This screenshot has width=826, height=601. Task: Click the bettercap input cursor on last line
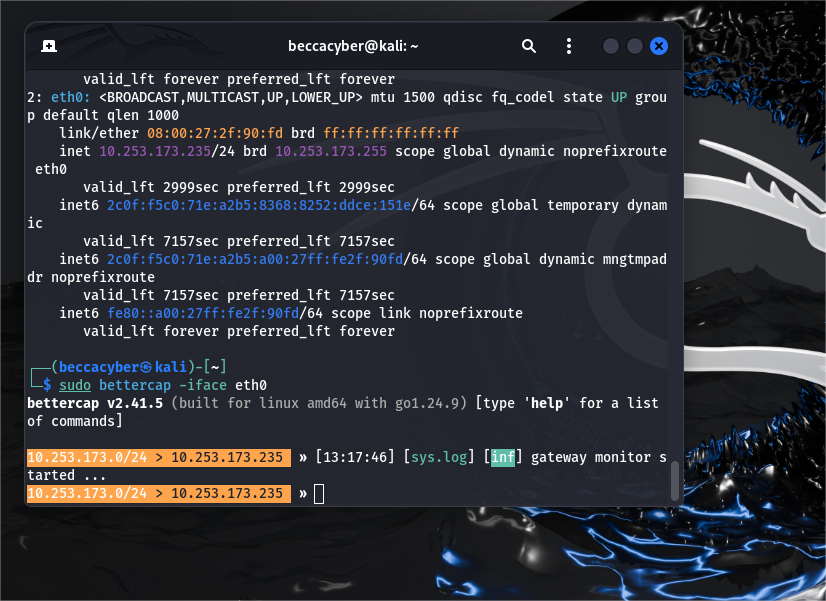pyautogui.click(x=319, y=494)
